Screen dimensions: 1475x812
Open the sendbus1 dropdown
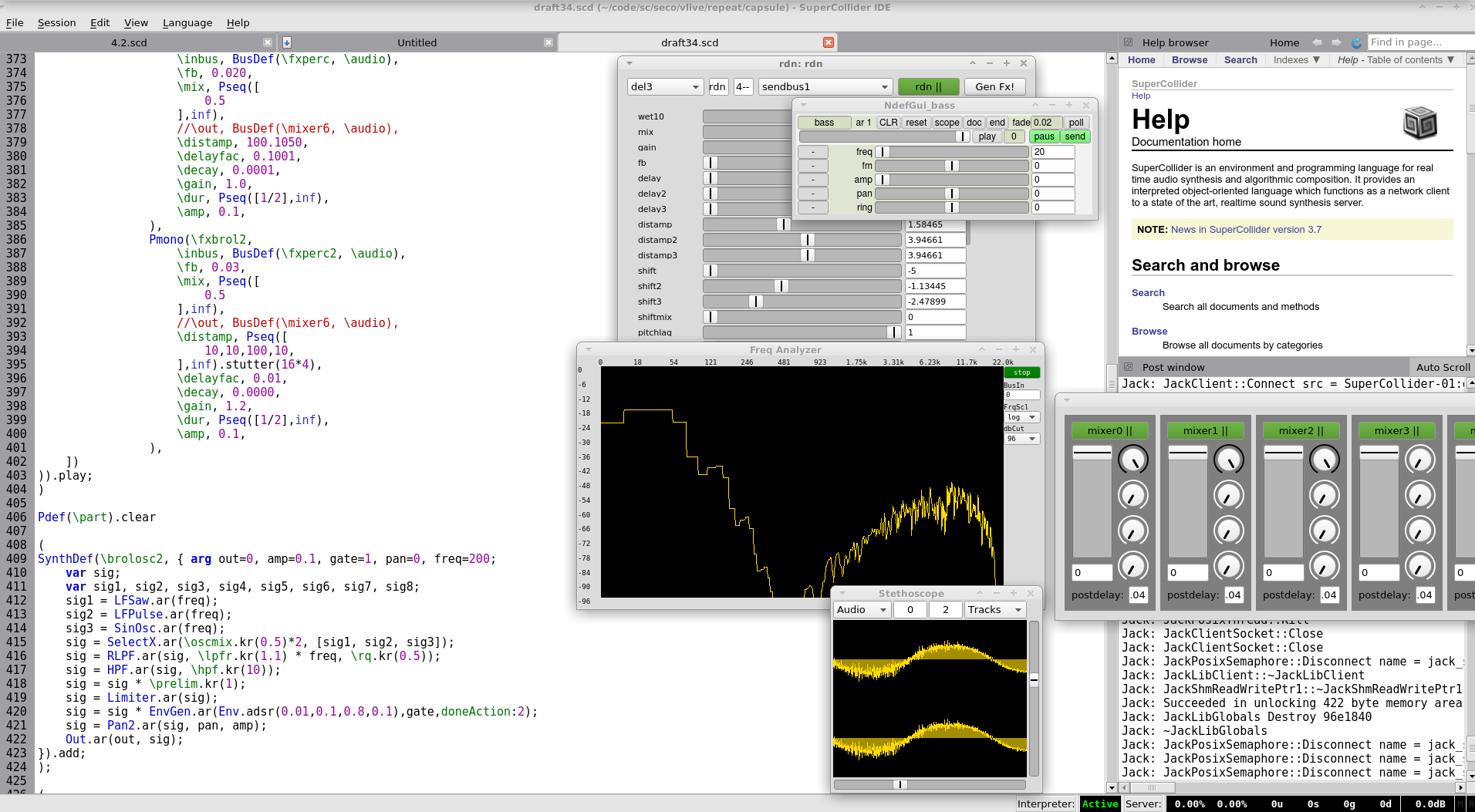[x=825, y=86]
